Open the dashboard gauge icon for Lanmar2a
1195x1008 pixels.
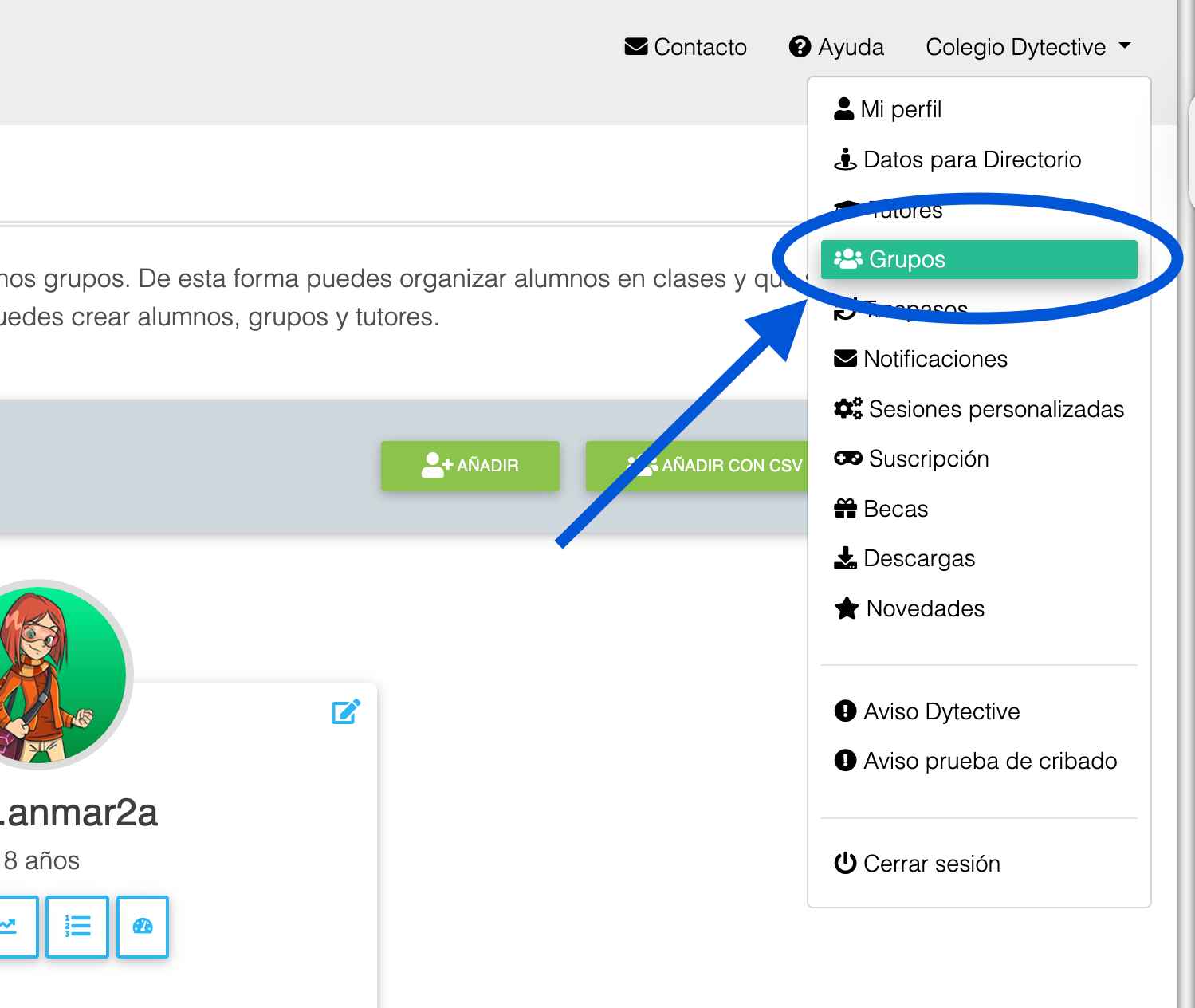(x=143, y=926)
